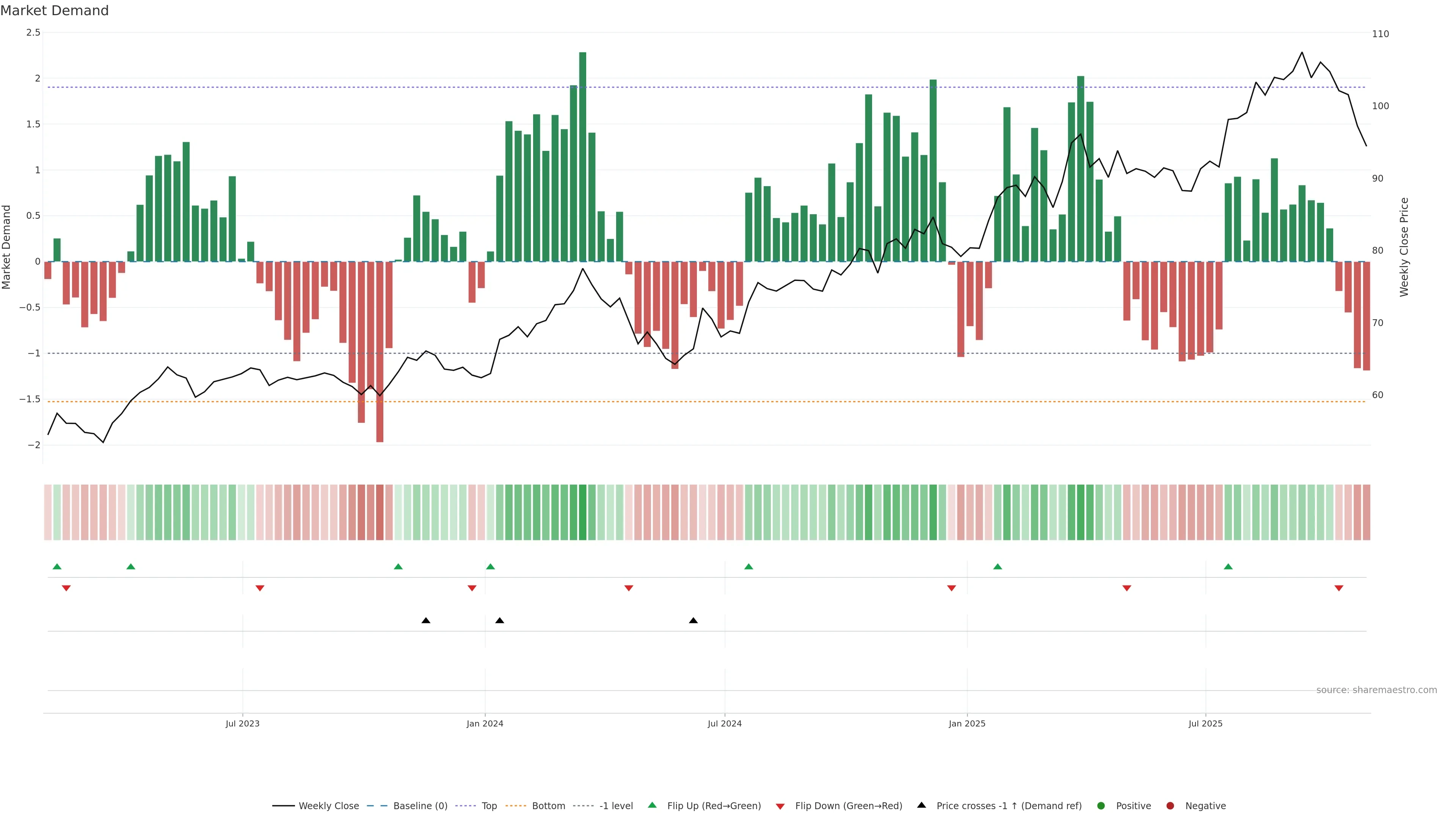Click the Market Demand chart title
Screen dimensions: 1456x819
pos(54,11)
